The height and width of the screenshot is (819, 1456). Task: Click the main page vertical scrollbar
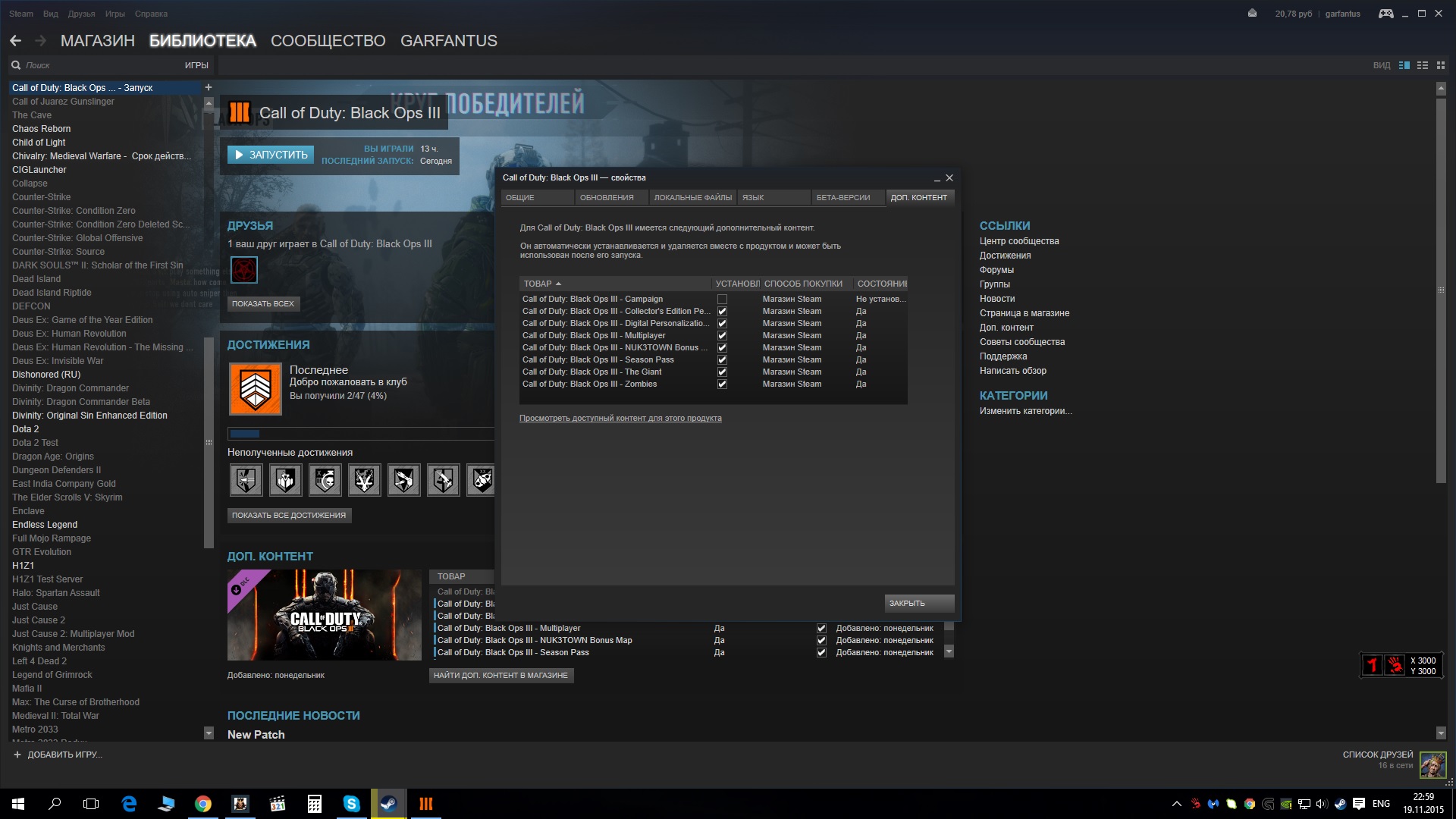(x=1441, y=290)
